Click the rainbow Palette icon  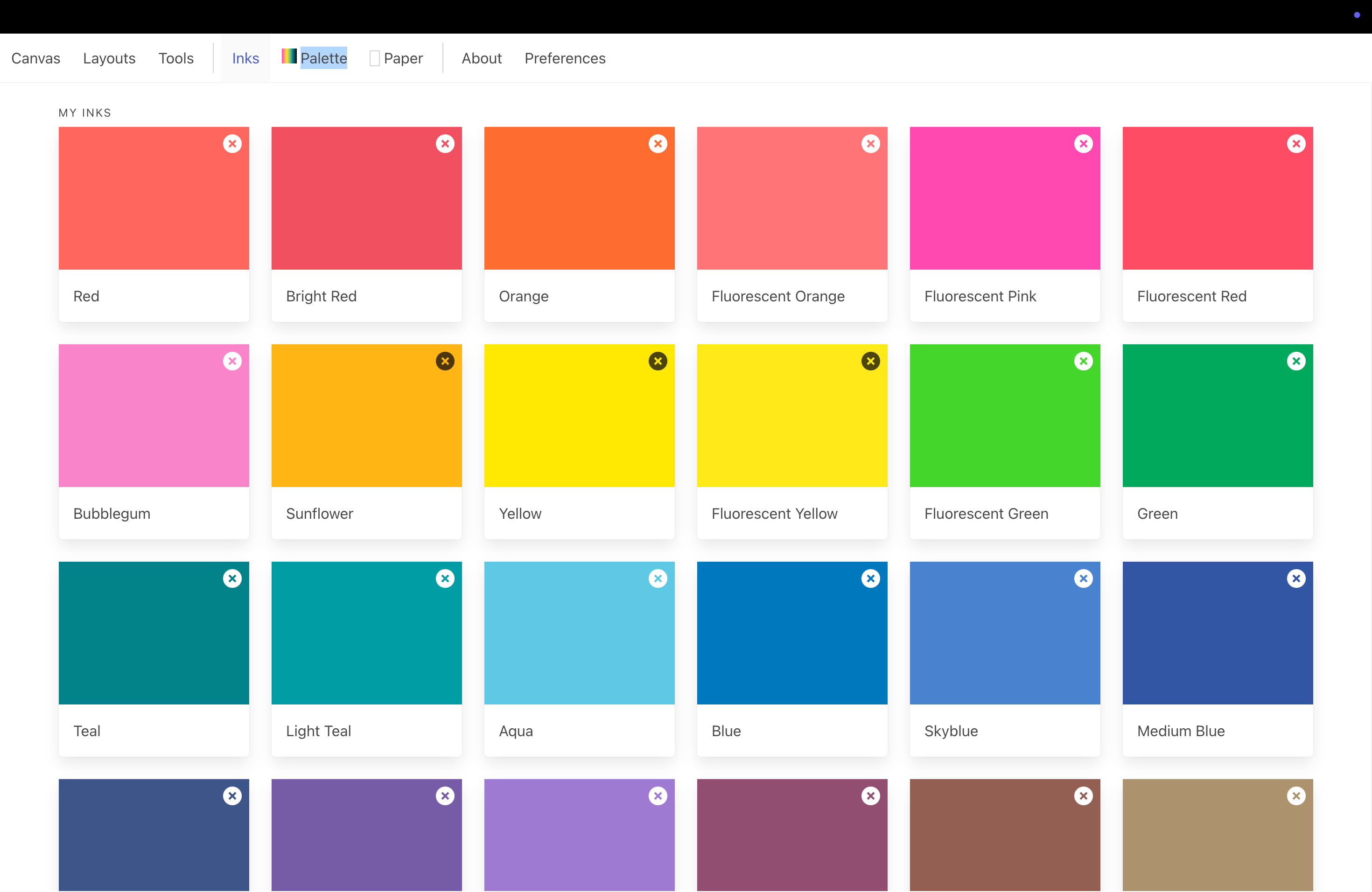pos(289,56)
